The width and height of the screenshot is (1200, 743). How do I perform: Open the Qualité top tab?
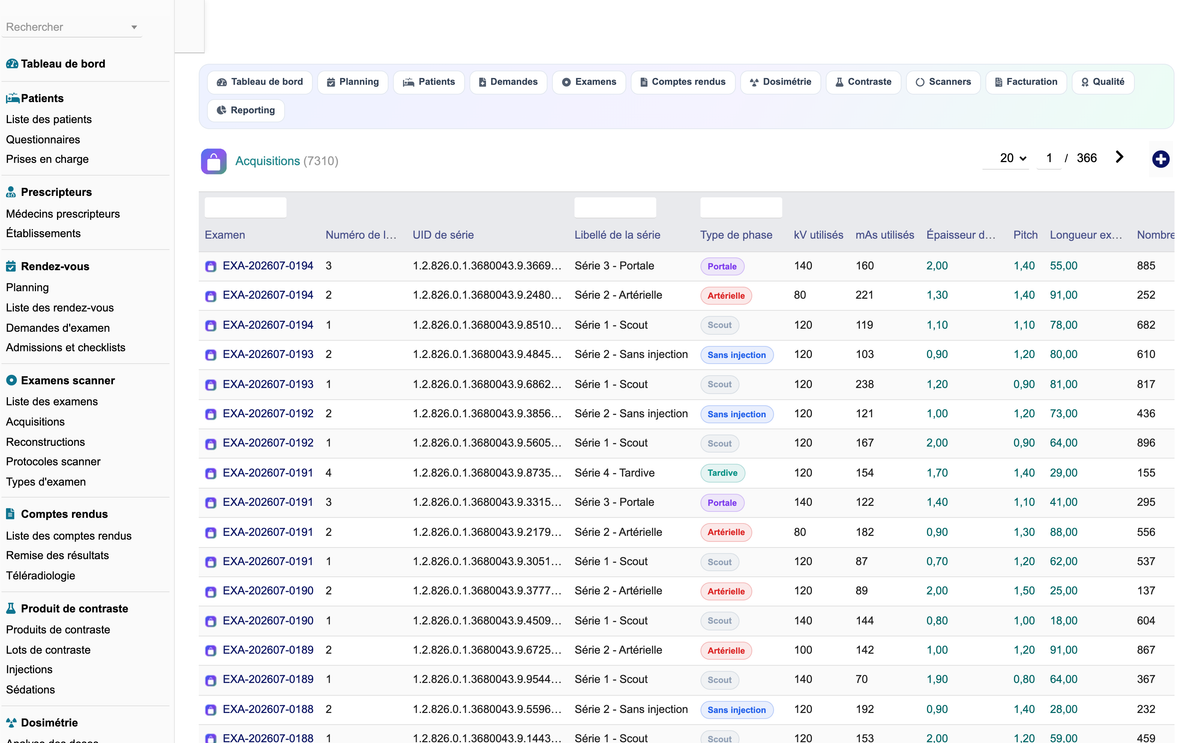(x=1103, y=82)
